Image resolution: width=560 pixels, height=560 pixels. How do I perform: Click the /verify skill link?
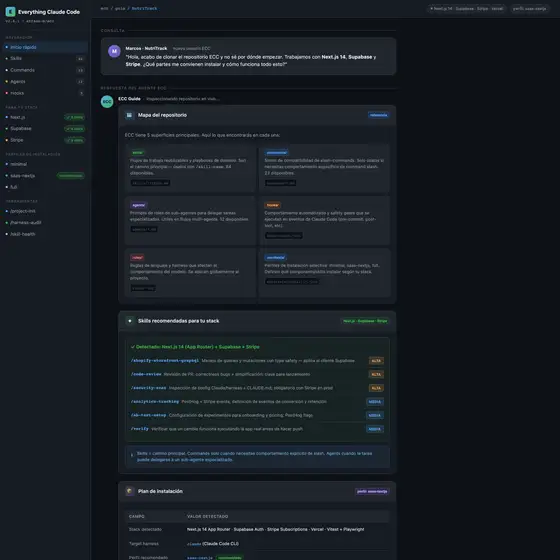[139, 429]
